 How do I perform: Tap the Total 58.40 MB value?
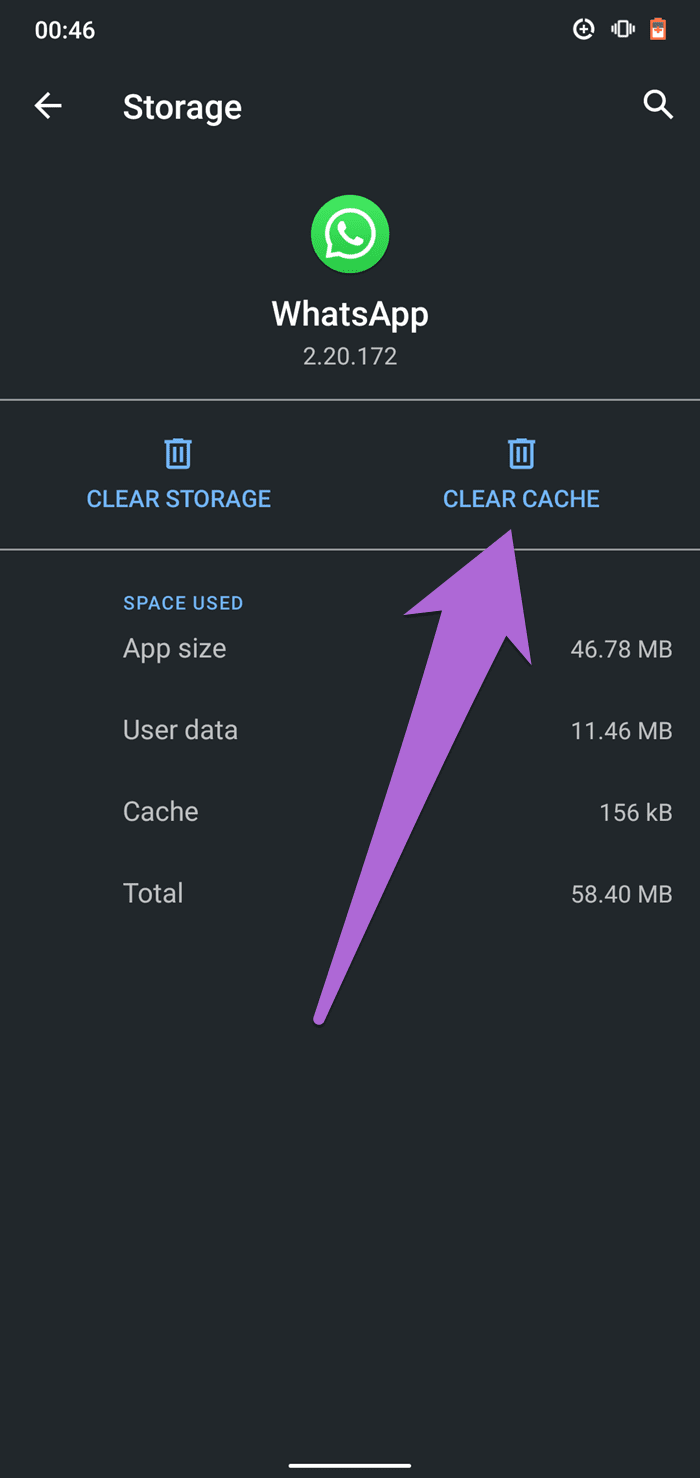pyautogui.click(x=621, y=894)
